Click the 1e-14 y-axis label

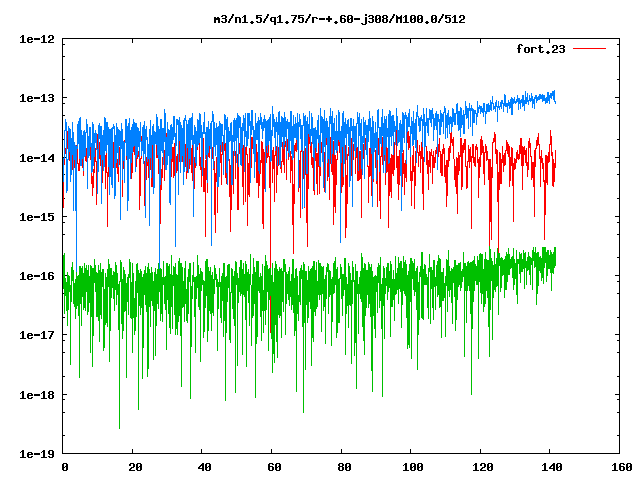point(37,158)
